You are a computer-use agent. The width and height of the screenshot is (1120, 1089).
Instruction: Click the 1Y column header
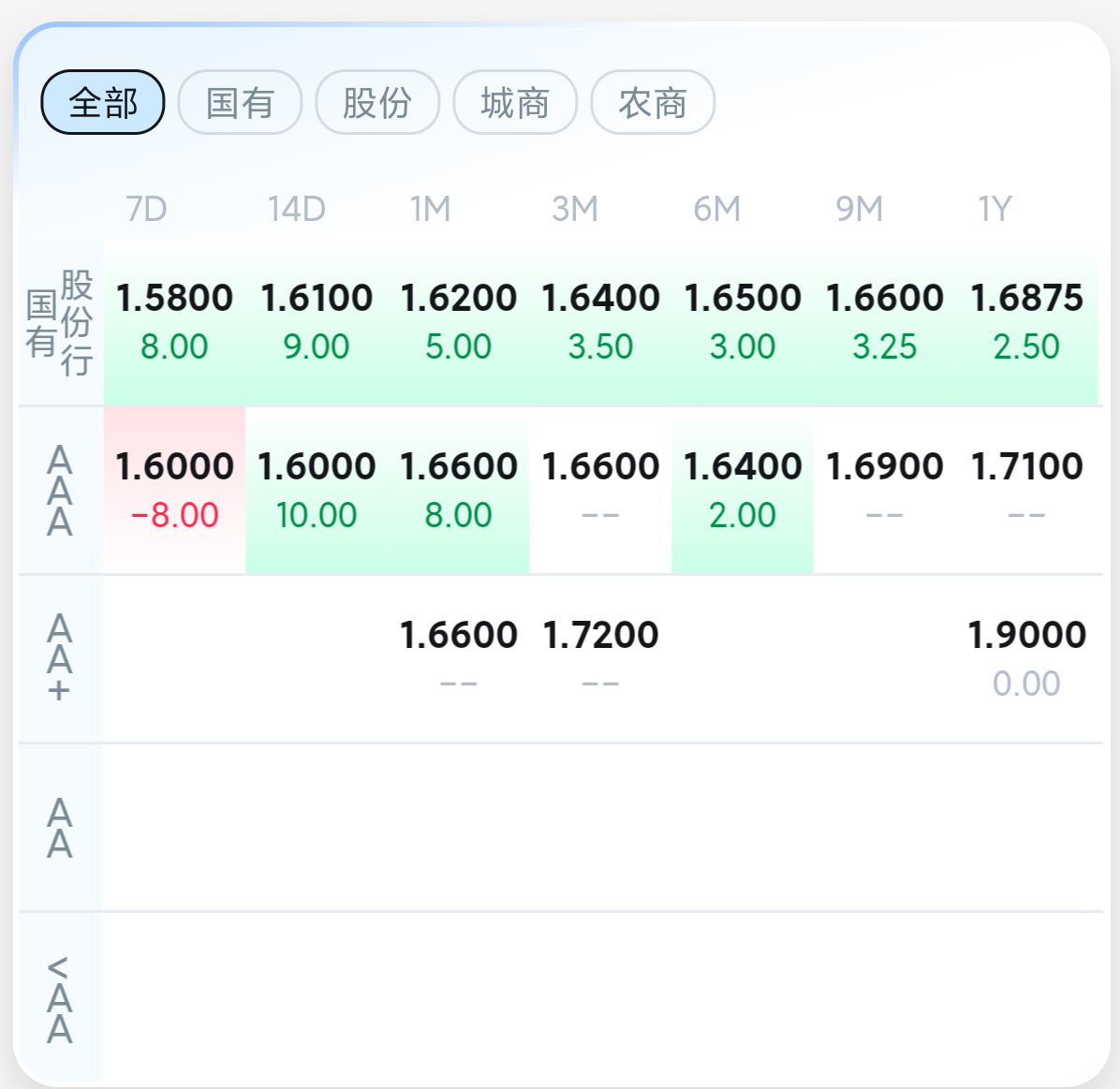995,209
